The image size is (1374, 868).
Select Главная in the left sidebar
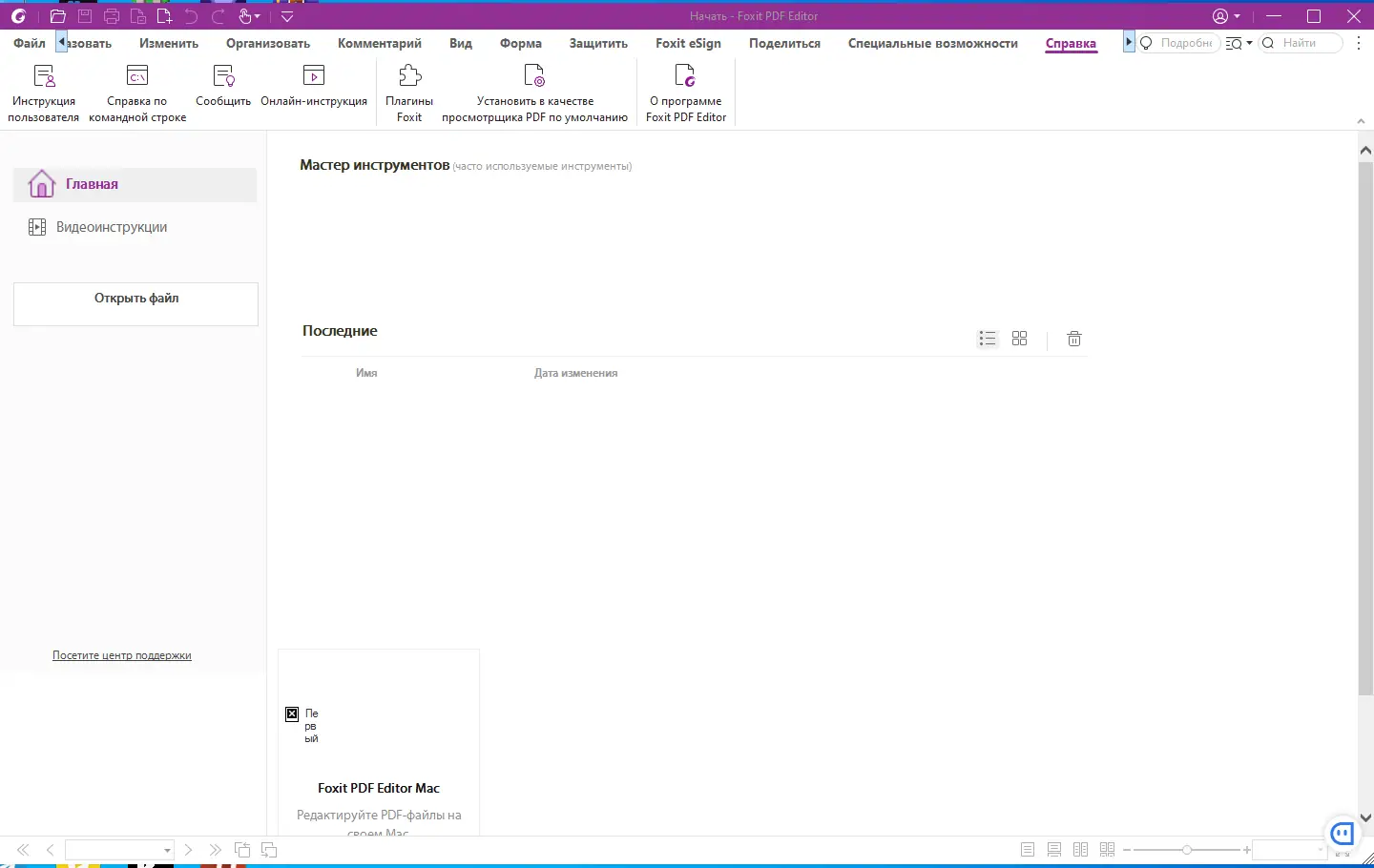[135, 185]
